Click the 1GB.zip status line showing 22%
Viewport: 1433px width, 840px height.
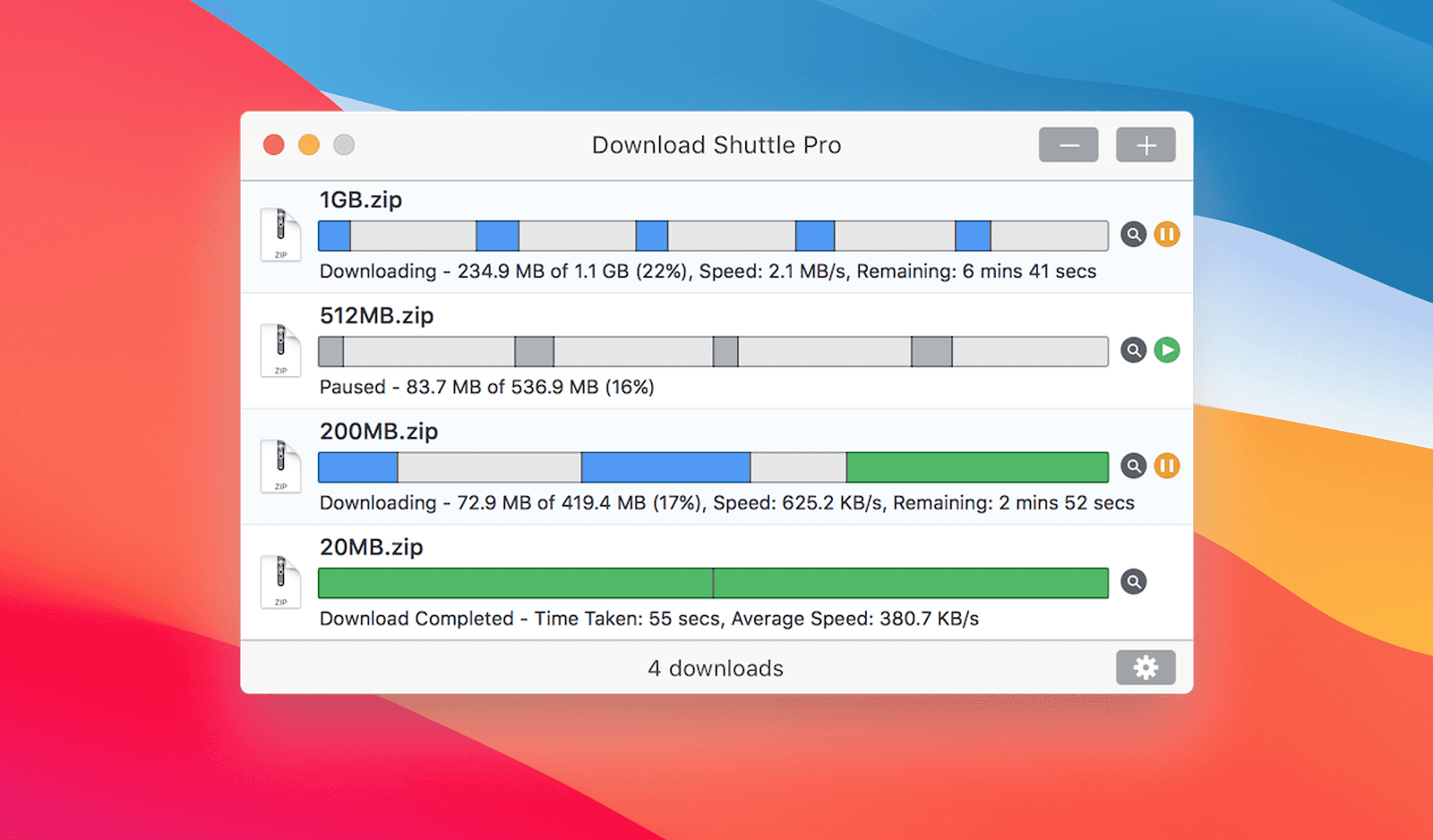pyautogui.click(x=708, y=271)
